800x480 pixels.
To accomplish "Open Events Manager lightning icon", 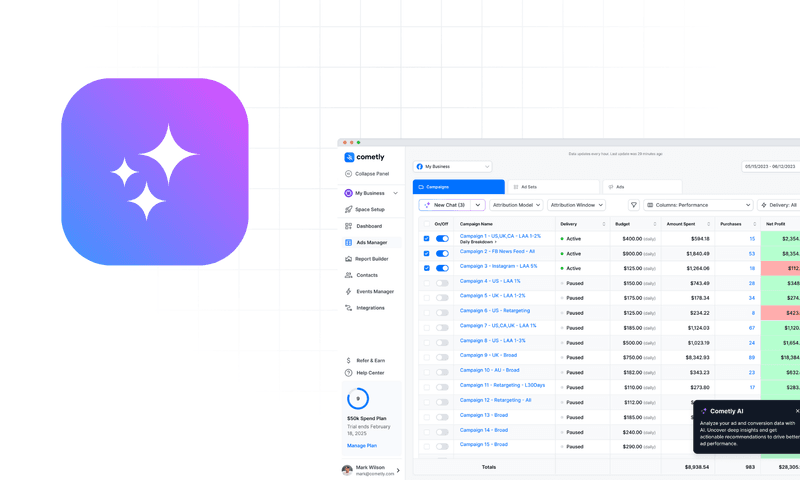I will tap(348, 292).
